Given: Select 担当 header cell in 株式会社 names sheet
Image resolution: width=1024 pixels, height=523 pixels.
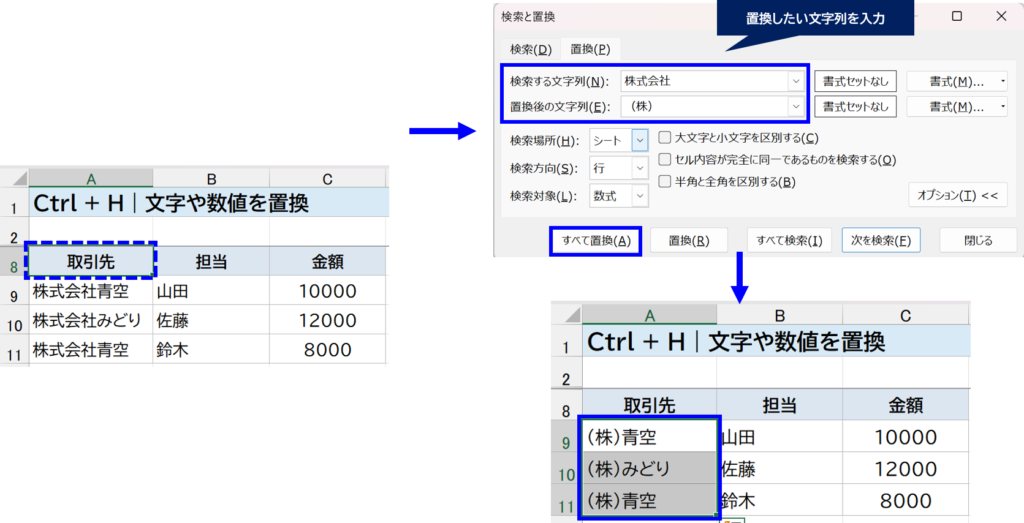Looking at the screenshot, I should click(211, 261).
